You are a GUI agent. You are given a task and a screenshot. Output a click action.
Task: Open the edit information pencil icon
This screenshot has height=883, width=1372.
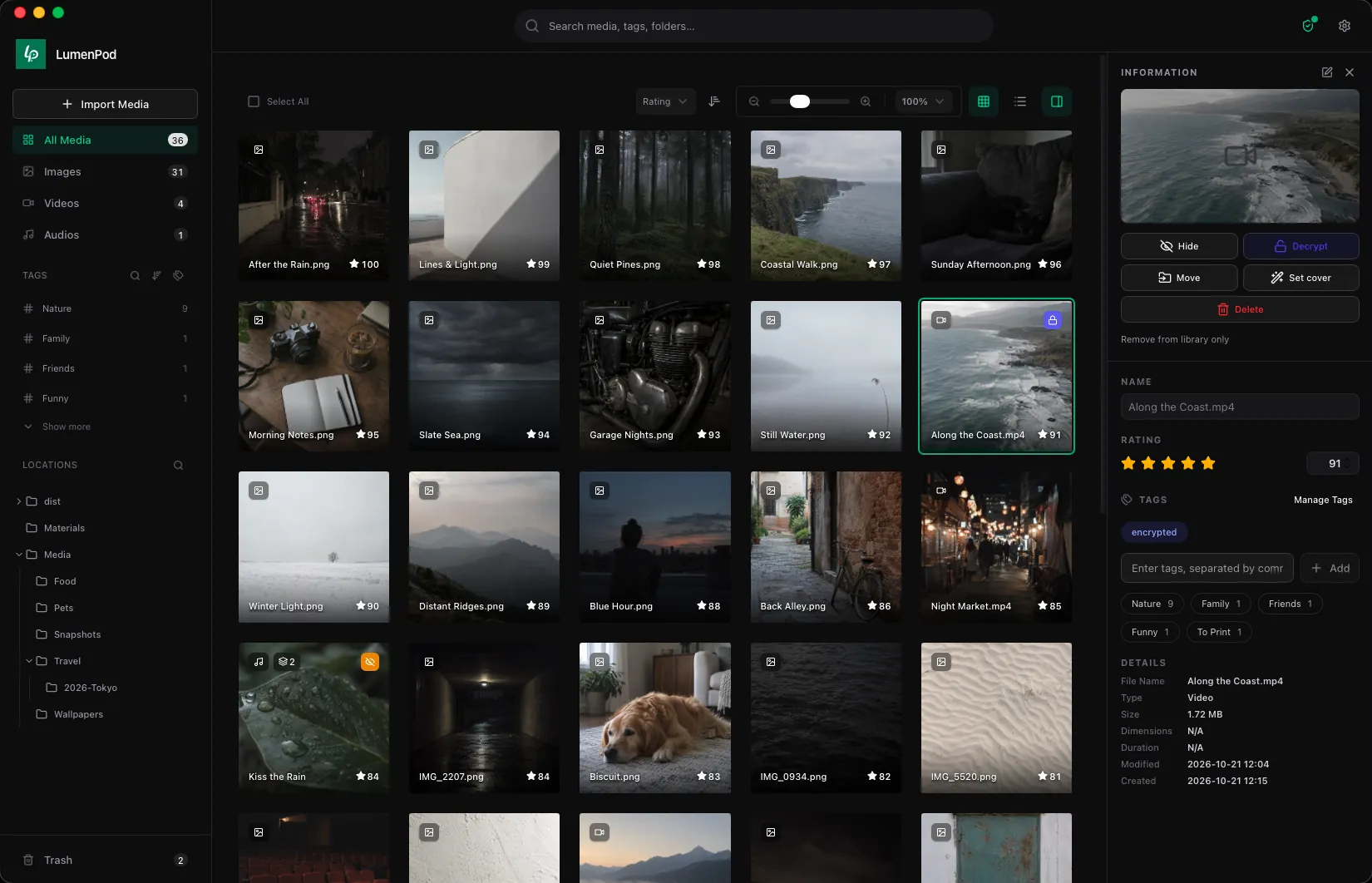1327,72
